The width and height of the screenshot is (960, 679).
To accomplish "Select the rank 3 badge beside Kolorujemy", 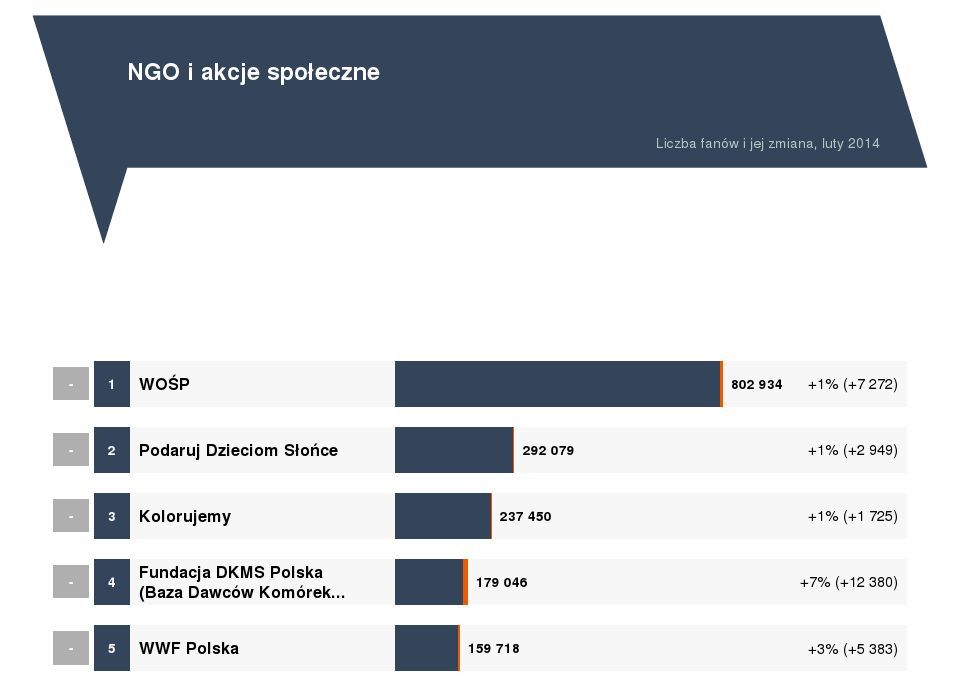I will [x=112, y=516].
